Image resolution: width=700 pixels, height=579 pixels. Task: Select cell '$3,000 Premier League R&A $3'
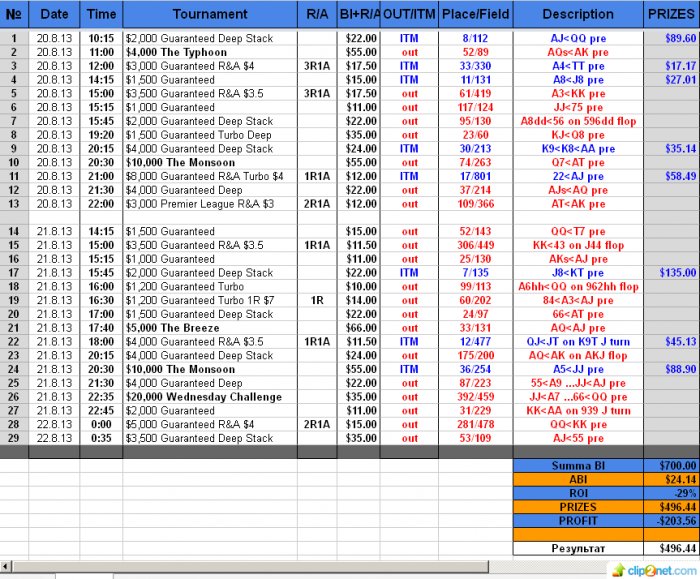tap(210, 204)
